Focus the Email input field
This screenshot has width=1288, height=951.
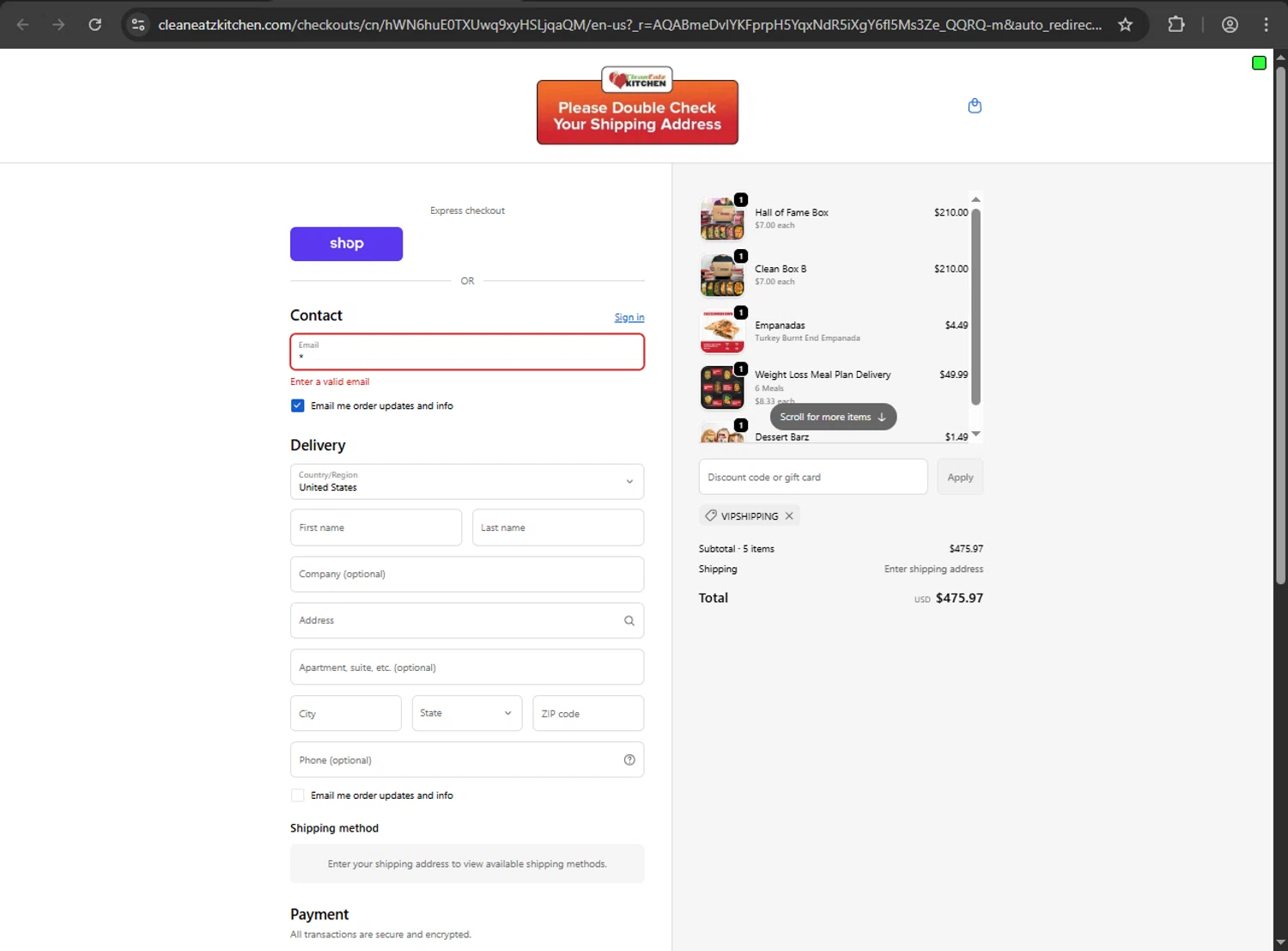click(467, 351)
